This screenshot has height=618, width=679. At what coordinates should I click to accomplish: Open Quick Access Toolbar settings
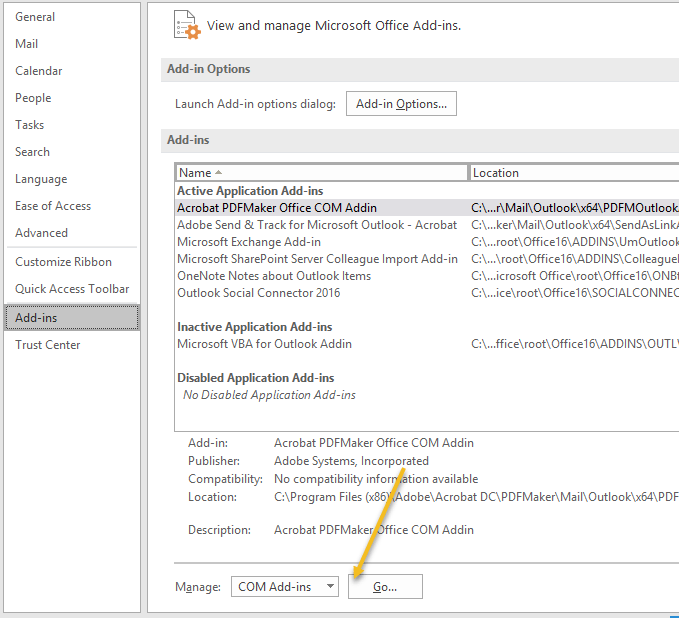(72, 288)
